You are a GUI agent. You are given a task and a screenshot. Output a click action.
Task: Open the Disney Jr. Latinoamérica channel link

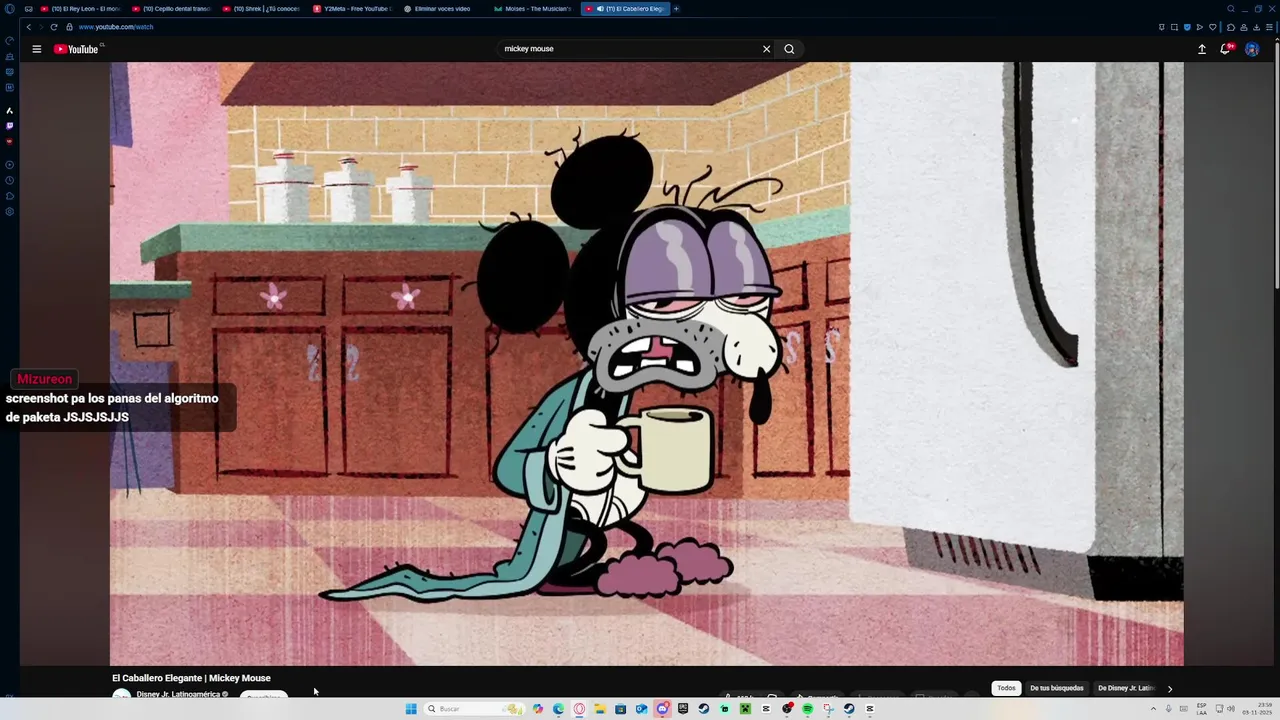[x=178, y=694]
